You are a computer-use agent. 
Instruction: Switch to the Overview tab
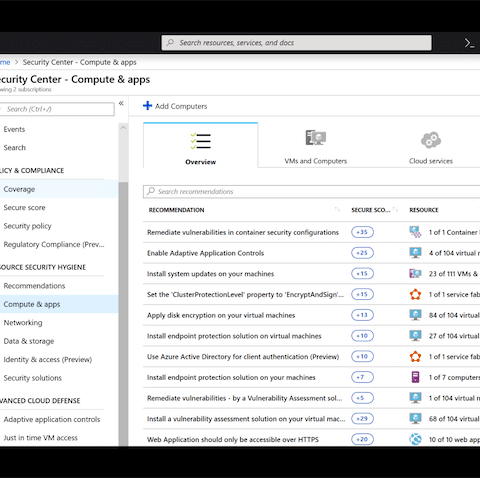click(200, 145)
